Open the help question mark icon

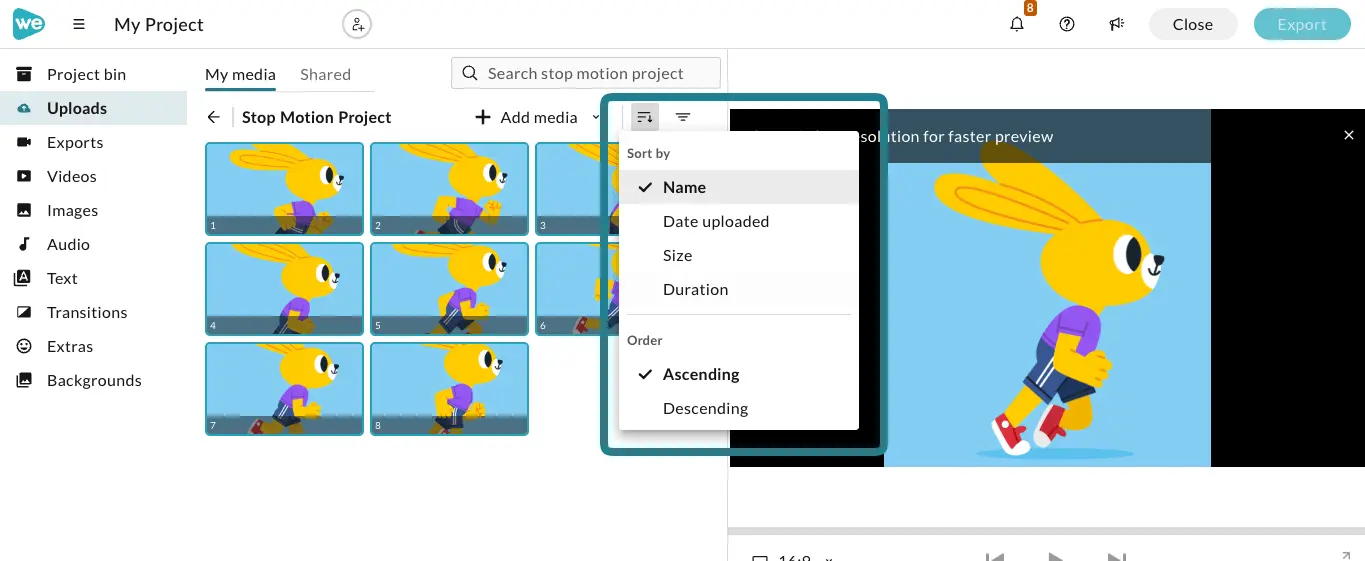coord(1067,24)
